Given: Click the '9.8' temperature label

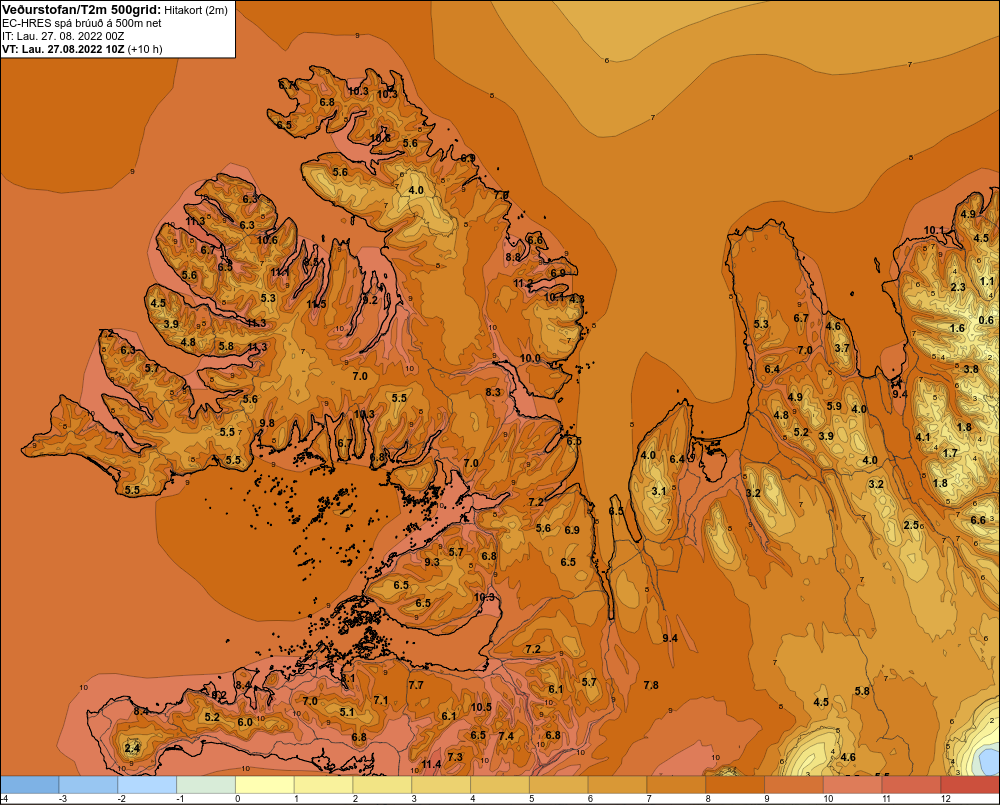Looking at the screenshot, I should pos(267,422).
